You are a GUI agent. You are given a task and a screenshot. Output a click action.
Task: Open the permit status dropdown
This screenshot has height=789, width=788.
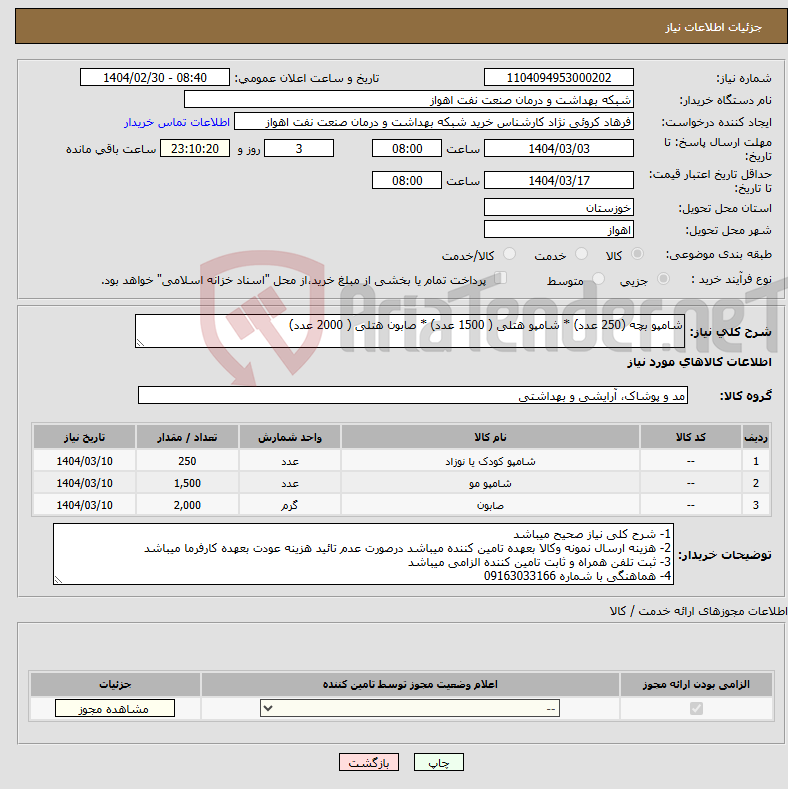[410, 708]
